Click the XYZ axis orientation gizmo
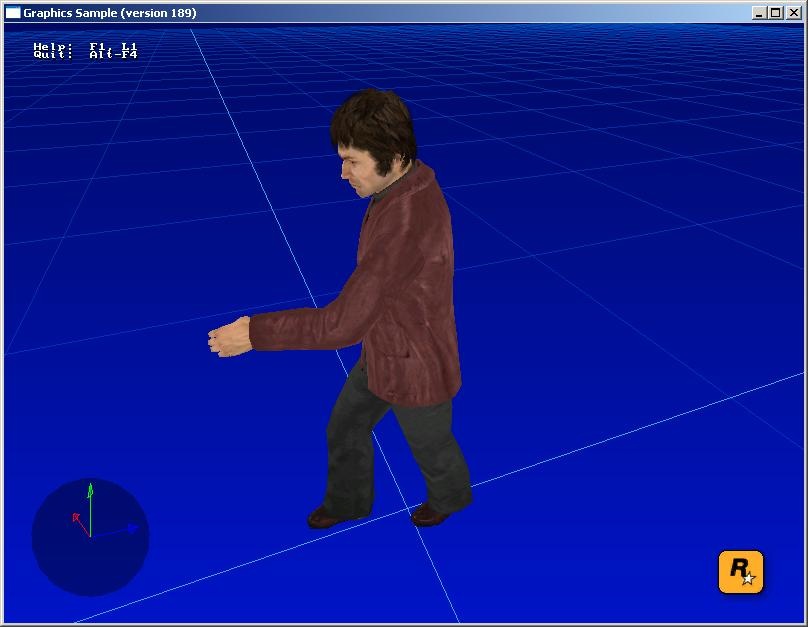This screenshot has height=627, width=808. point(90,537)
